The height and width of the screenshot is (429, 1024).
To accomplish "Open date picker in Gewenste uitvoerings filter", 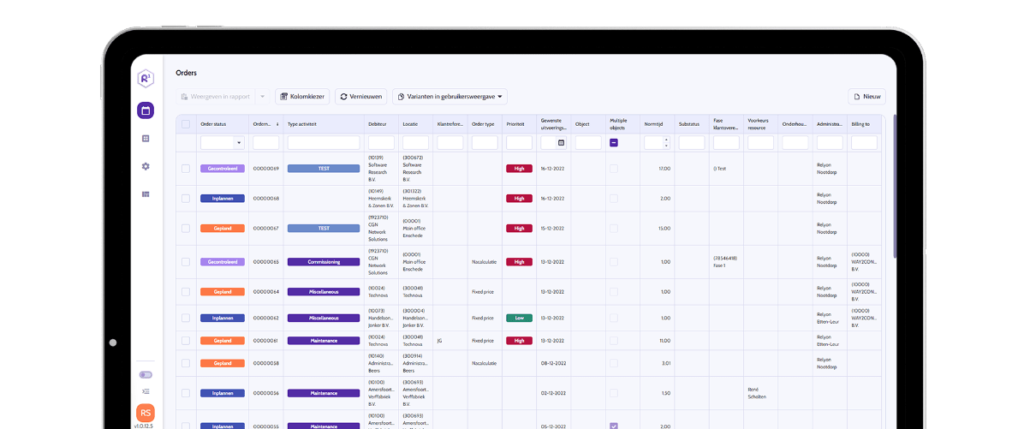I will pos(560,143).
